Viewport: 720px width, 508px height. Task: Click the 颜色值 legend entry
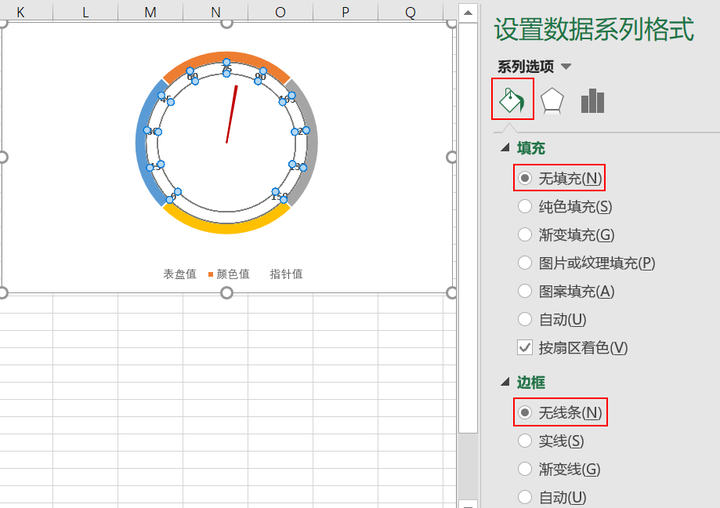click(x=229, y=274)
